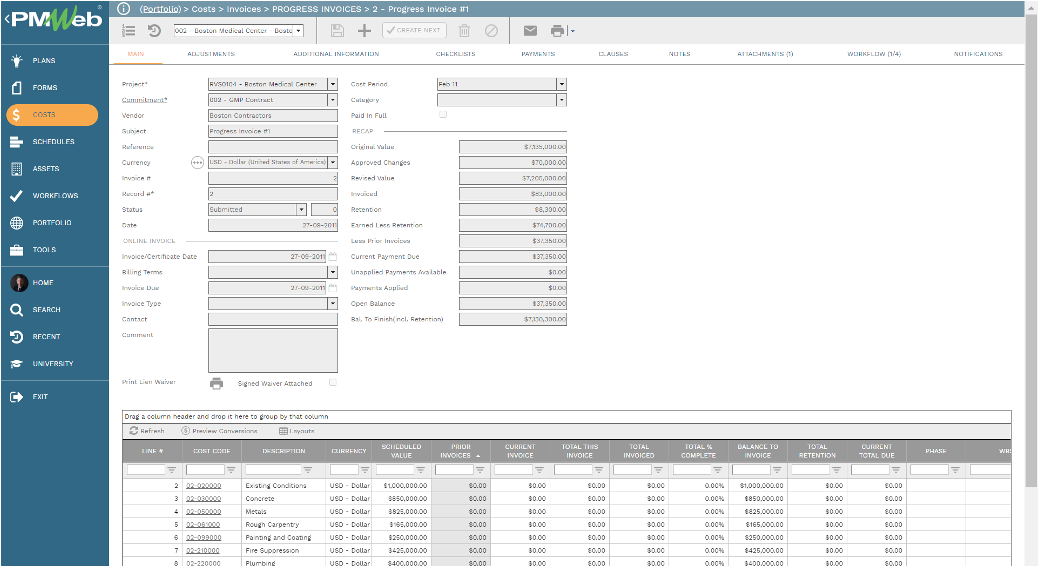
Task: Expand the record selector dropdown in toolbar
Action: click(299, 30)
